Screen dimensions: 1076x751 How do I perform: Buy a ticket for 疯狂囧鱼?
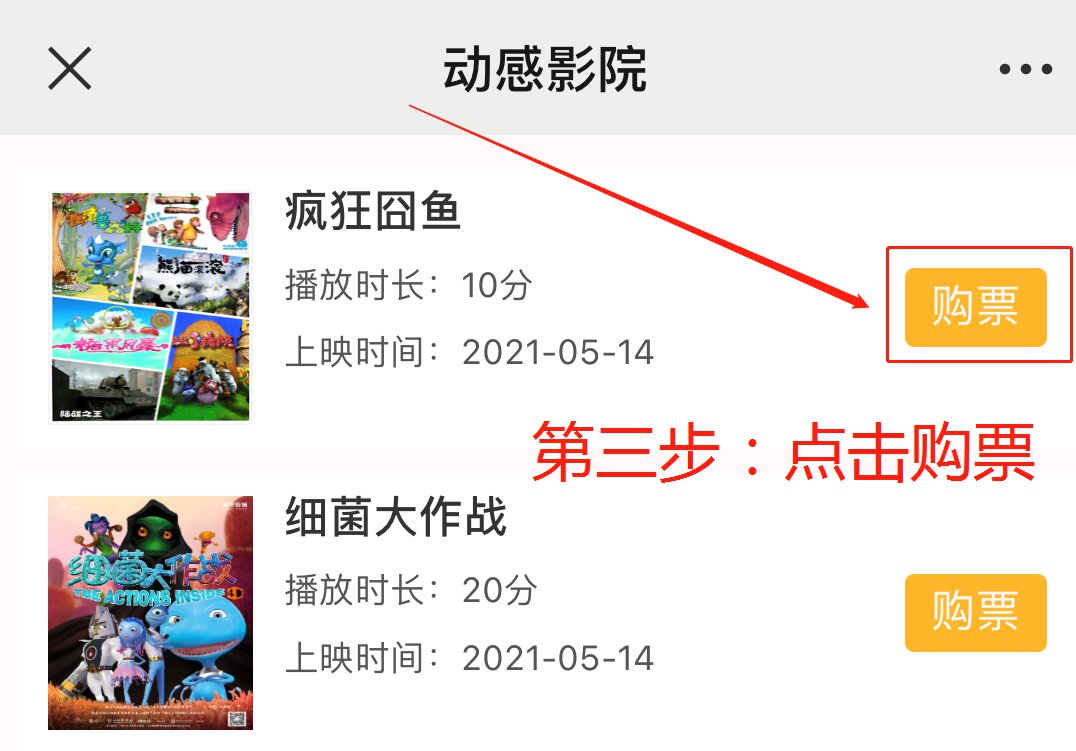tap(975, 307)
